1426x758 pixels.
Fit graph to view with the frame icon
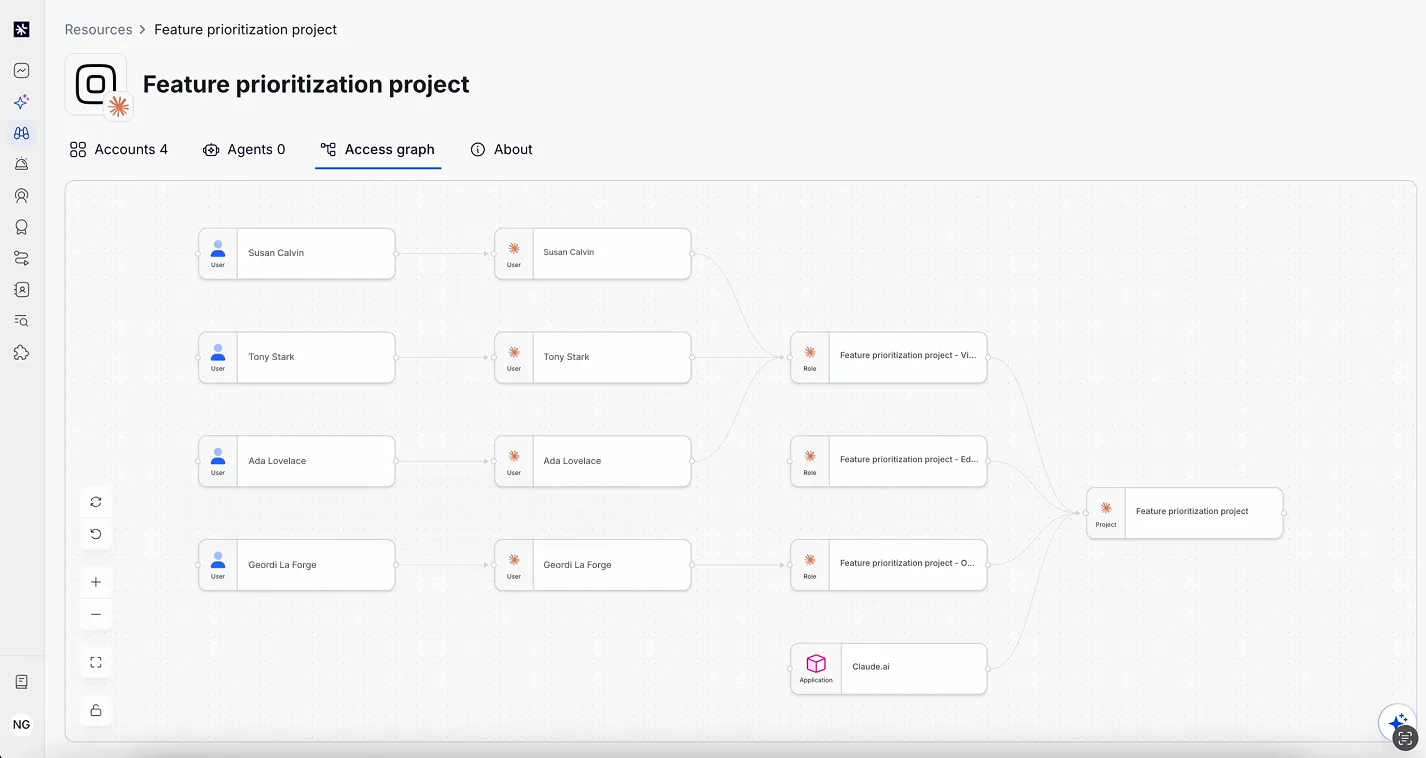point(96,662)
